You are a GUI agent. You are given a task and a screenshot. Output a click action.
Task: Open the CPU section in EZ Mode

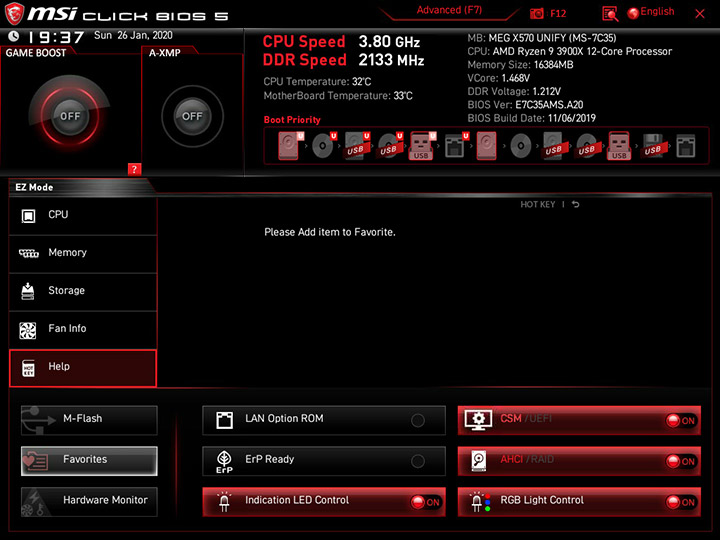coord(83,216)
